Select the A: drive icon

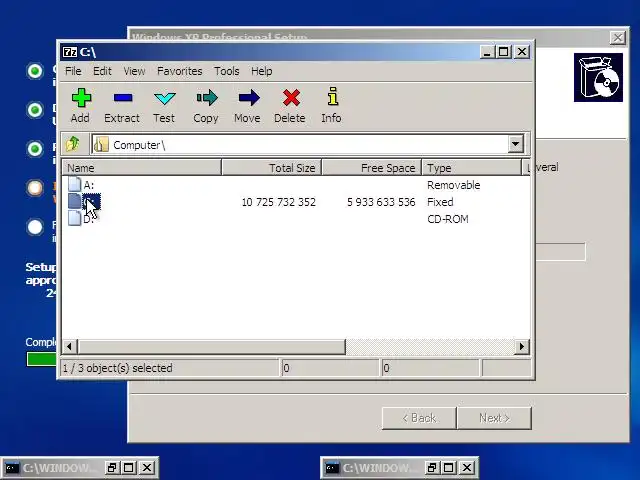pos(74,184)
